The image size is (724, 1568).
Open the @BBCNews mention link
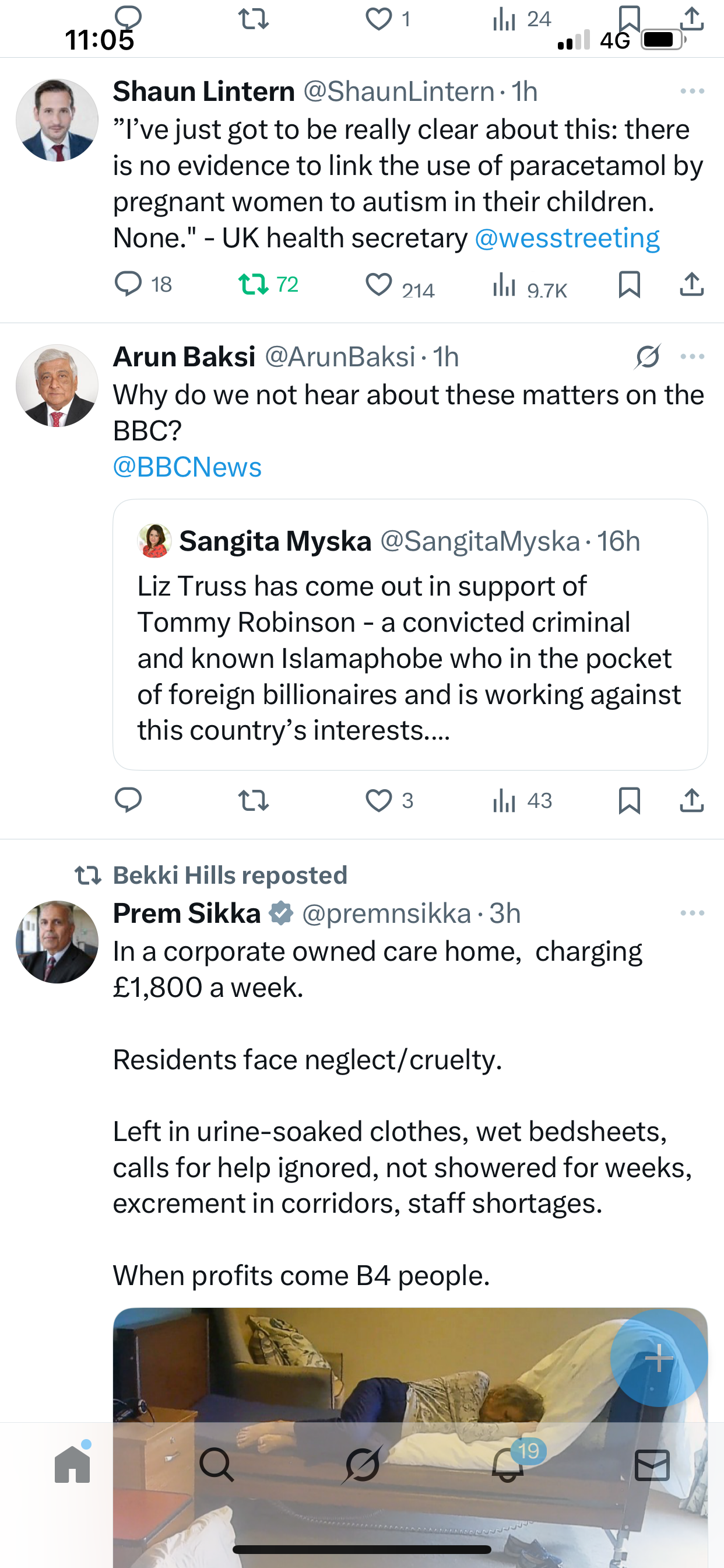pos(187,467)
